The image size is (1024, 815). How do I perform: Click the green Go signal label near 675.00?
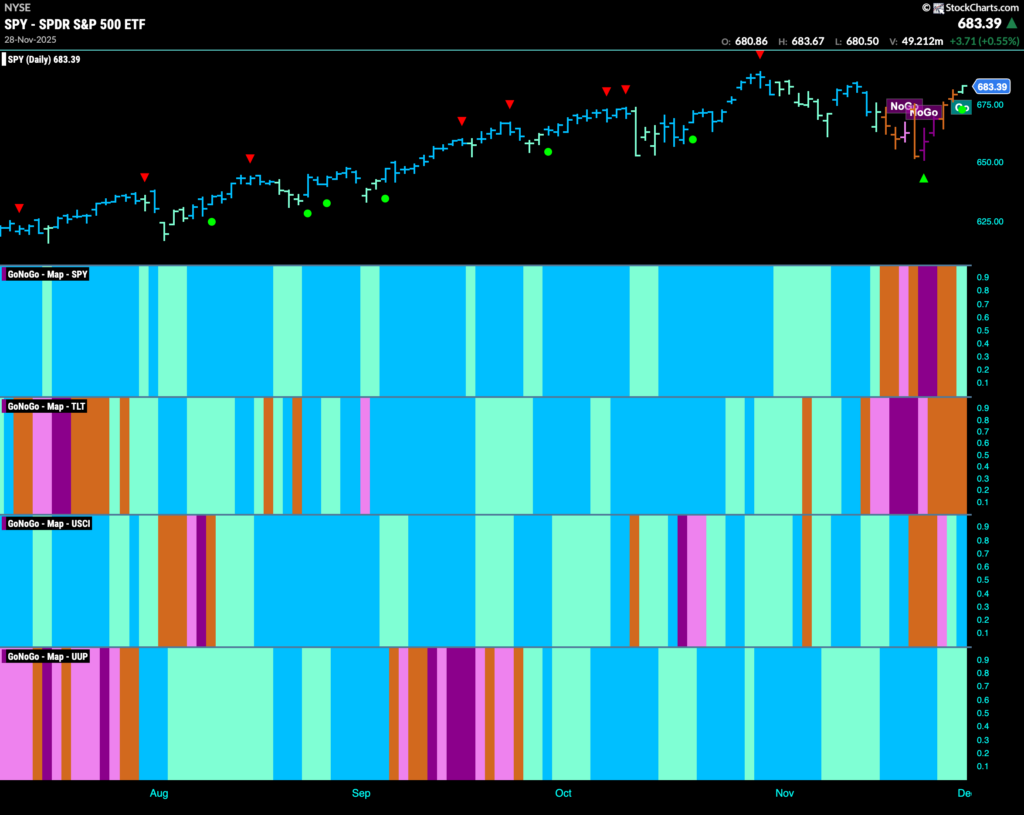(961, 108)
